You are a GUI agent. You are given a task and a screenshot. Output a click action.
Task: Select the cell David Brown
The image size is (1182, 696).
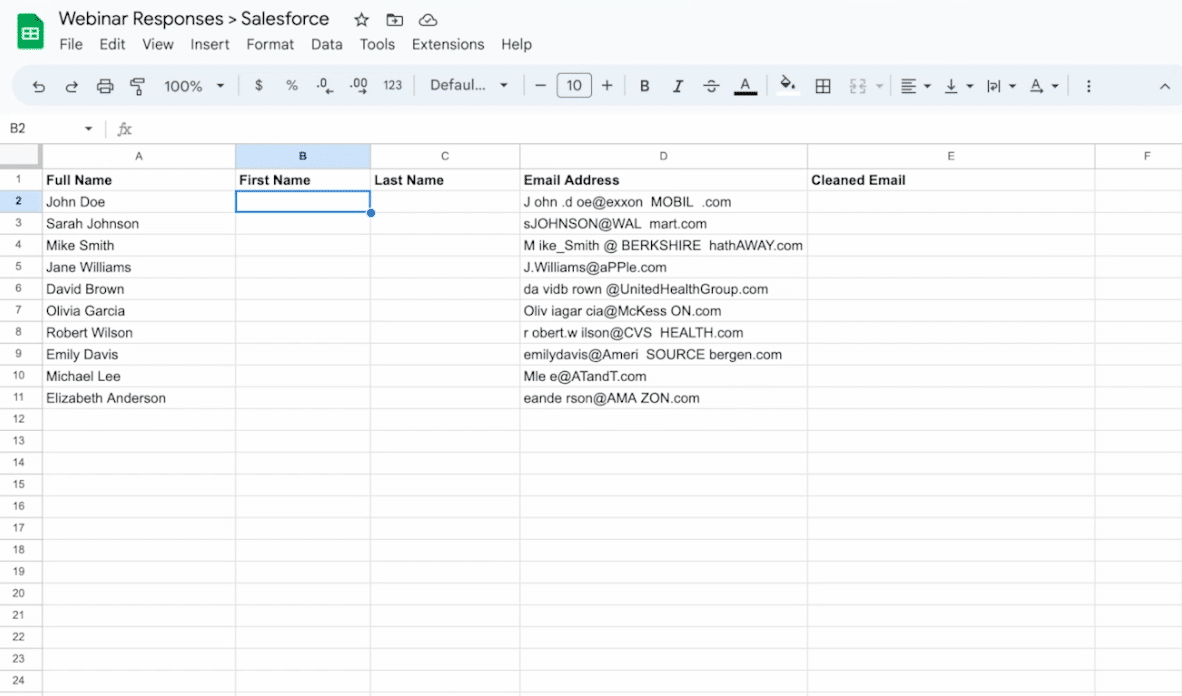point(139,289)
